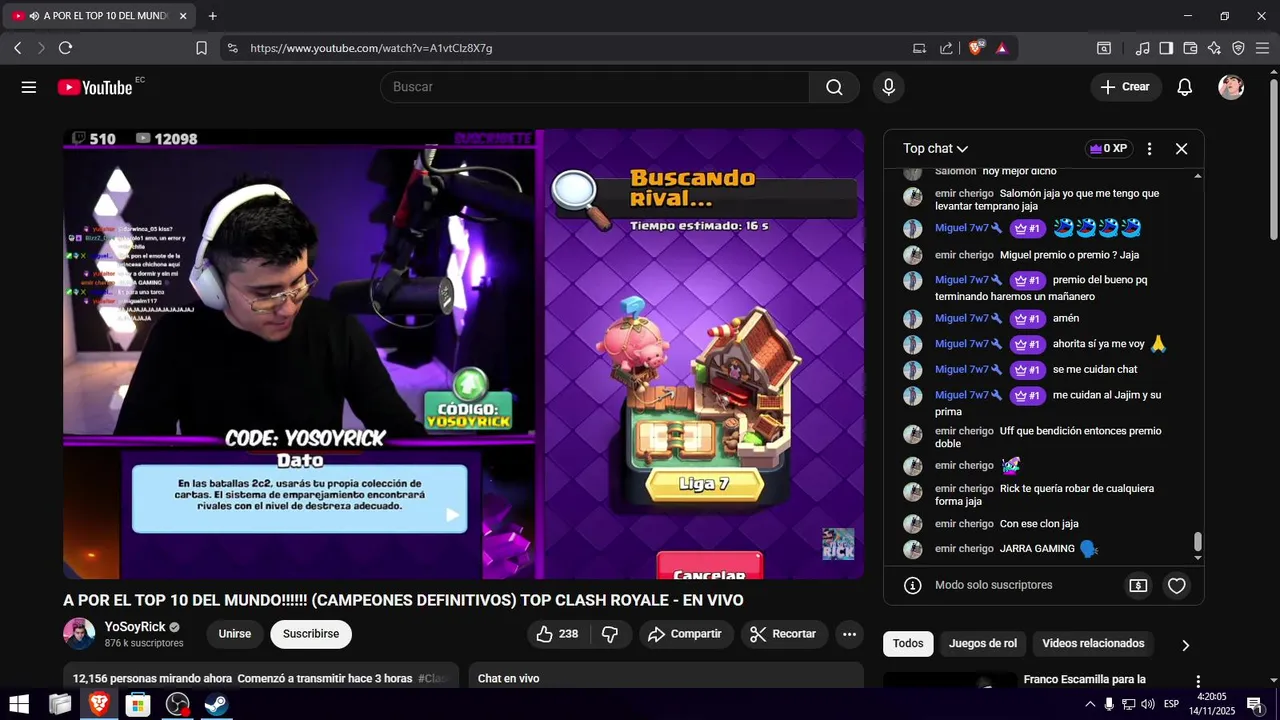
Task: Open the account avatar menu
Action: pyautogui.click(x=1231, y=87)
